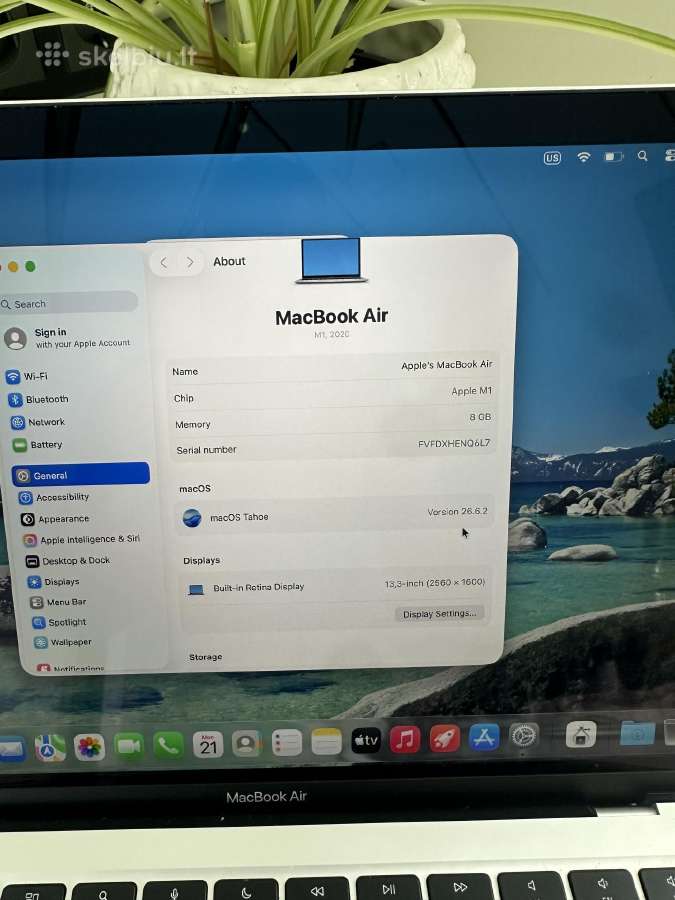
Task: Open Maps from the Dock
Action: point(50,747)
